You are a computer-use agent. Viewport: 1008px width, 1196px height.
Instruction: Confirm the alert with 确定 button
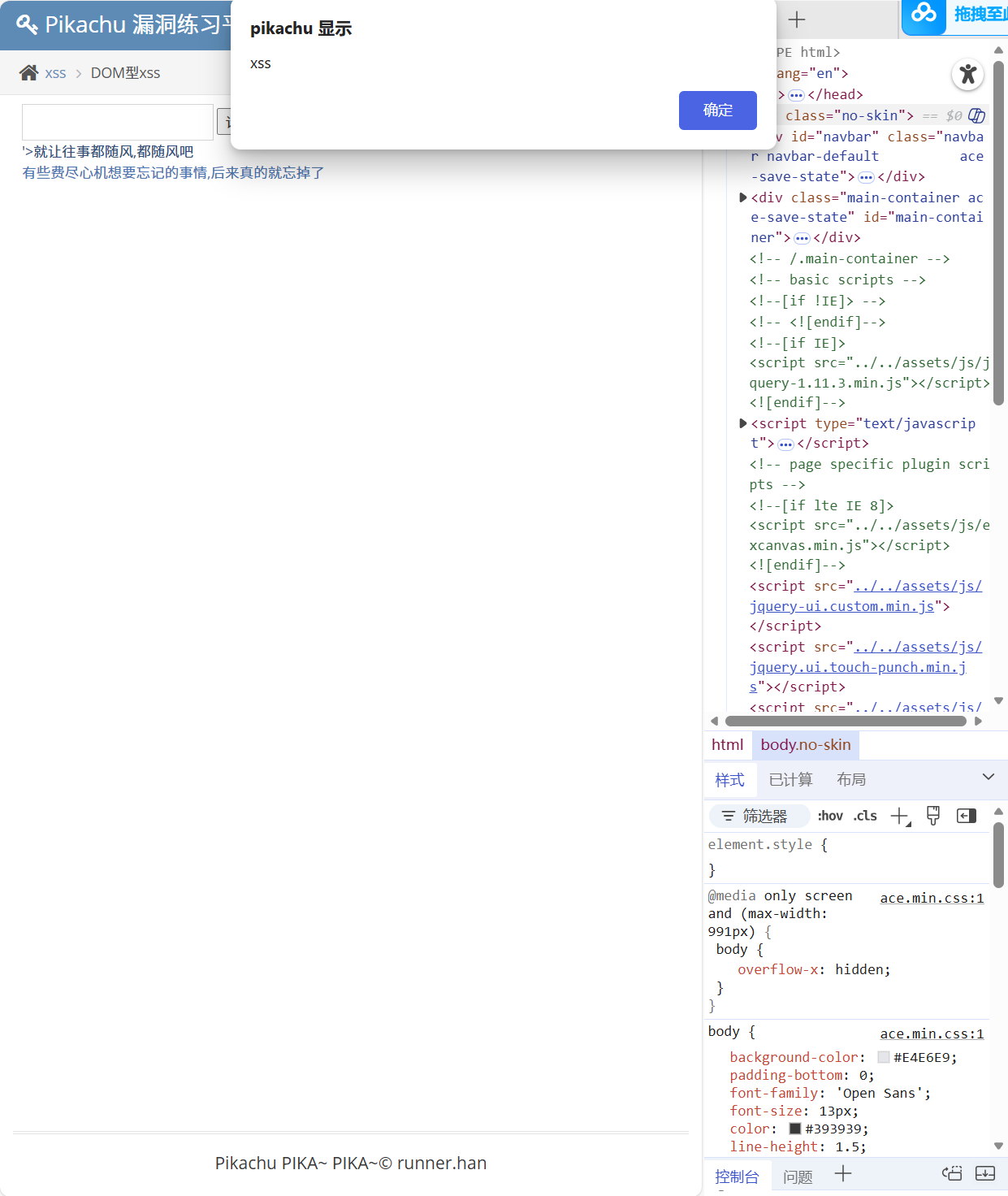click(717, 110)
